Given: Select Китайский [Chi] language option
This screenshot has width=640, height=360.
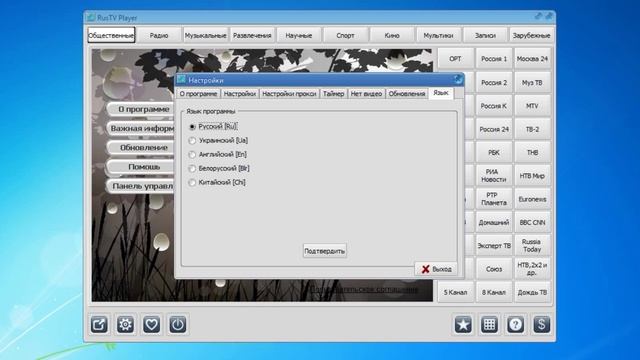Looking at the screenshot, I should 217,182.
